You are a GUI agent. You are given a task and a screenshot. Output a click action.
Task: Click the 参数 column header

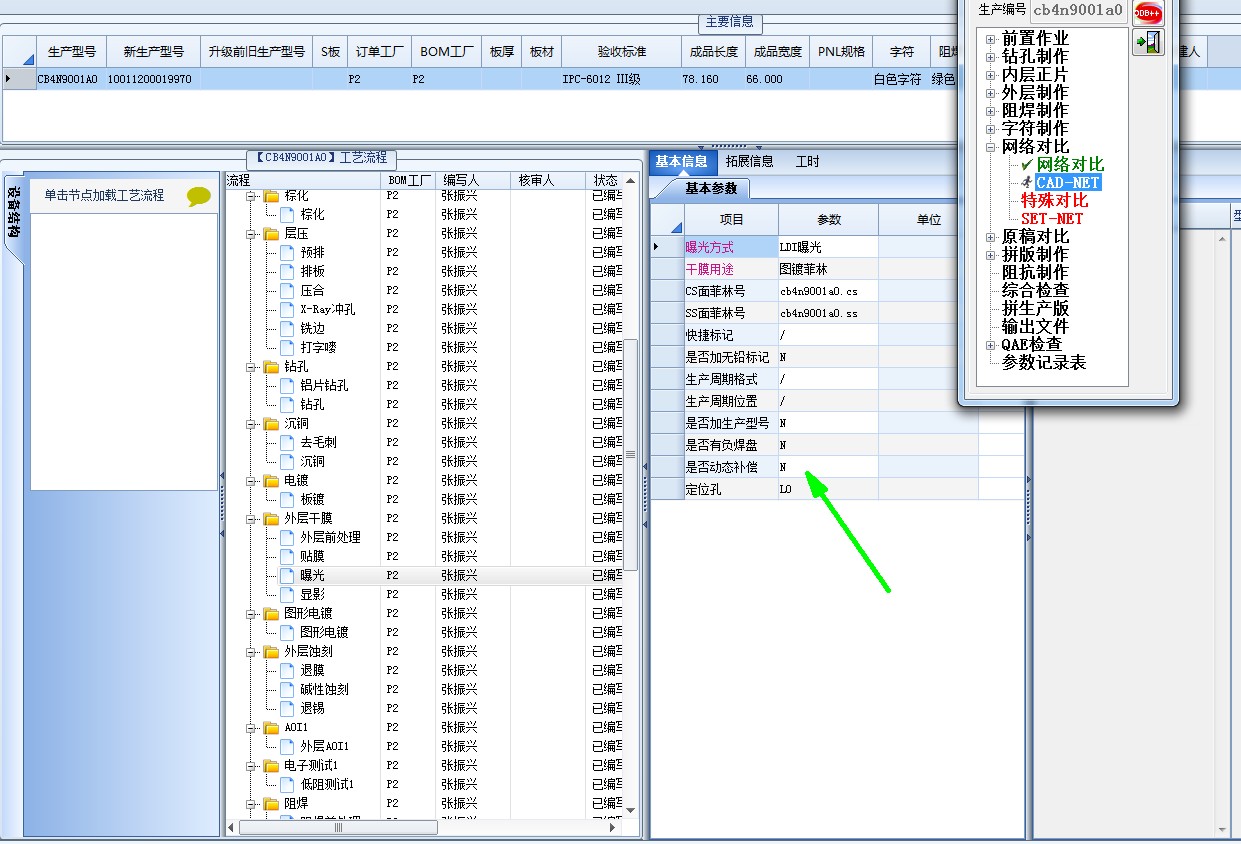828,220
